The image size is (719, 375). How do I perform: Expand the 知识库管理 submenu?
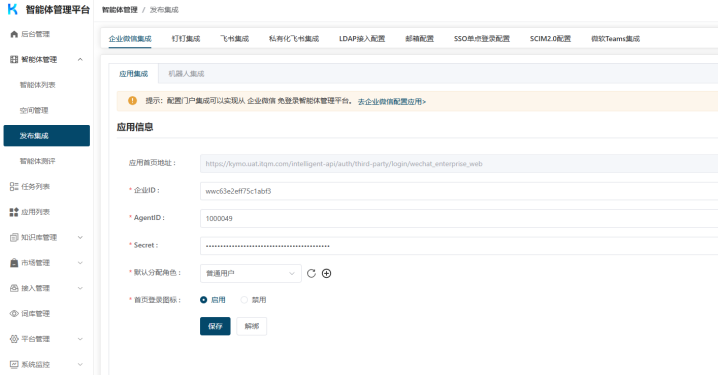click(80, 237)
